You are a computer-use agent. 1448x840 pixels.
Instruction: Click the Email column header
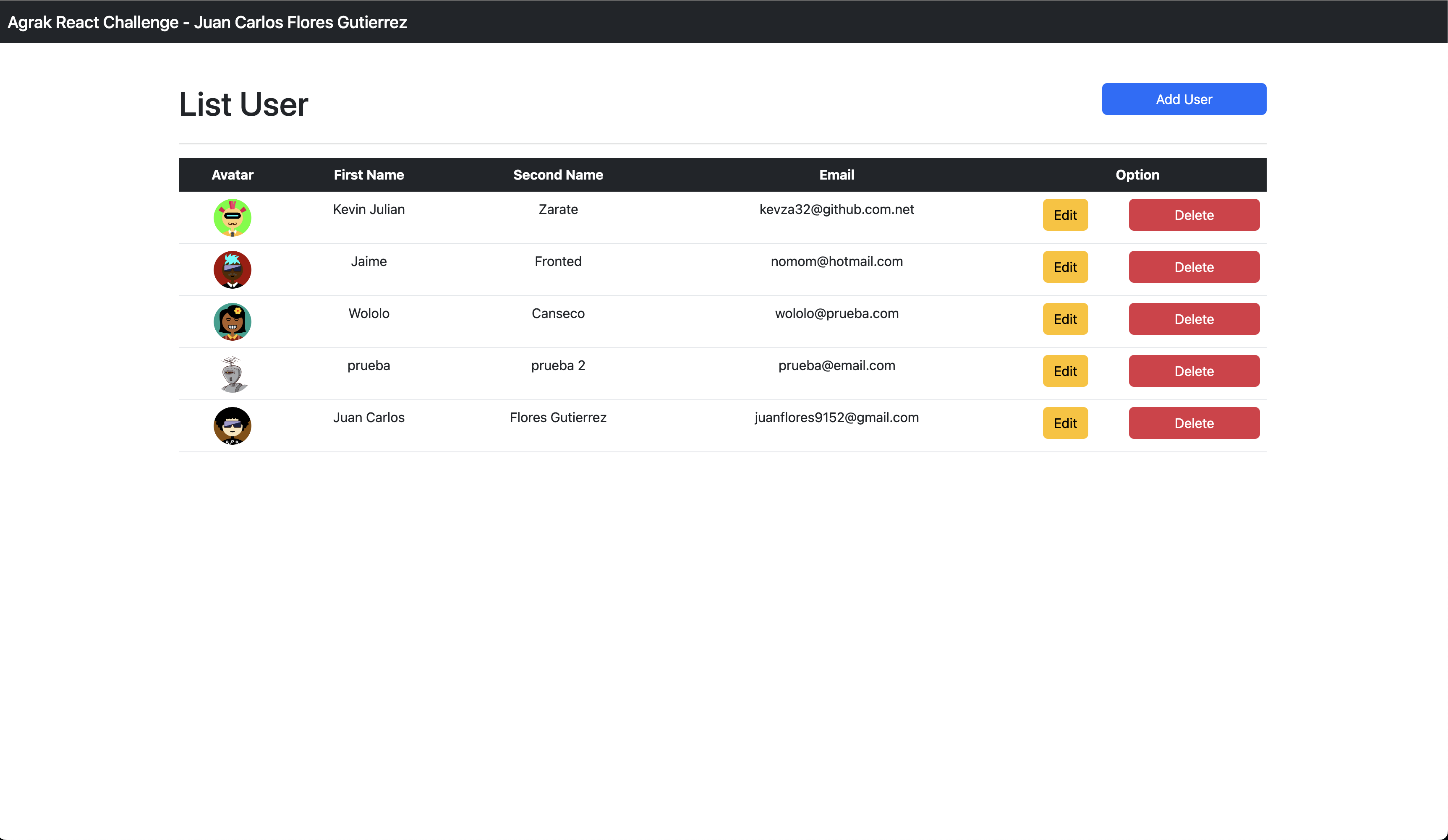click(x=836, y=175)
